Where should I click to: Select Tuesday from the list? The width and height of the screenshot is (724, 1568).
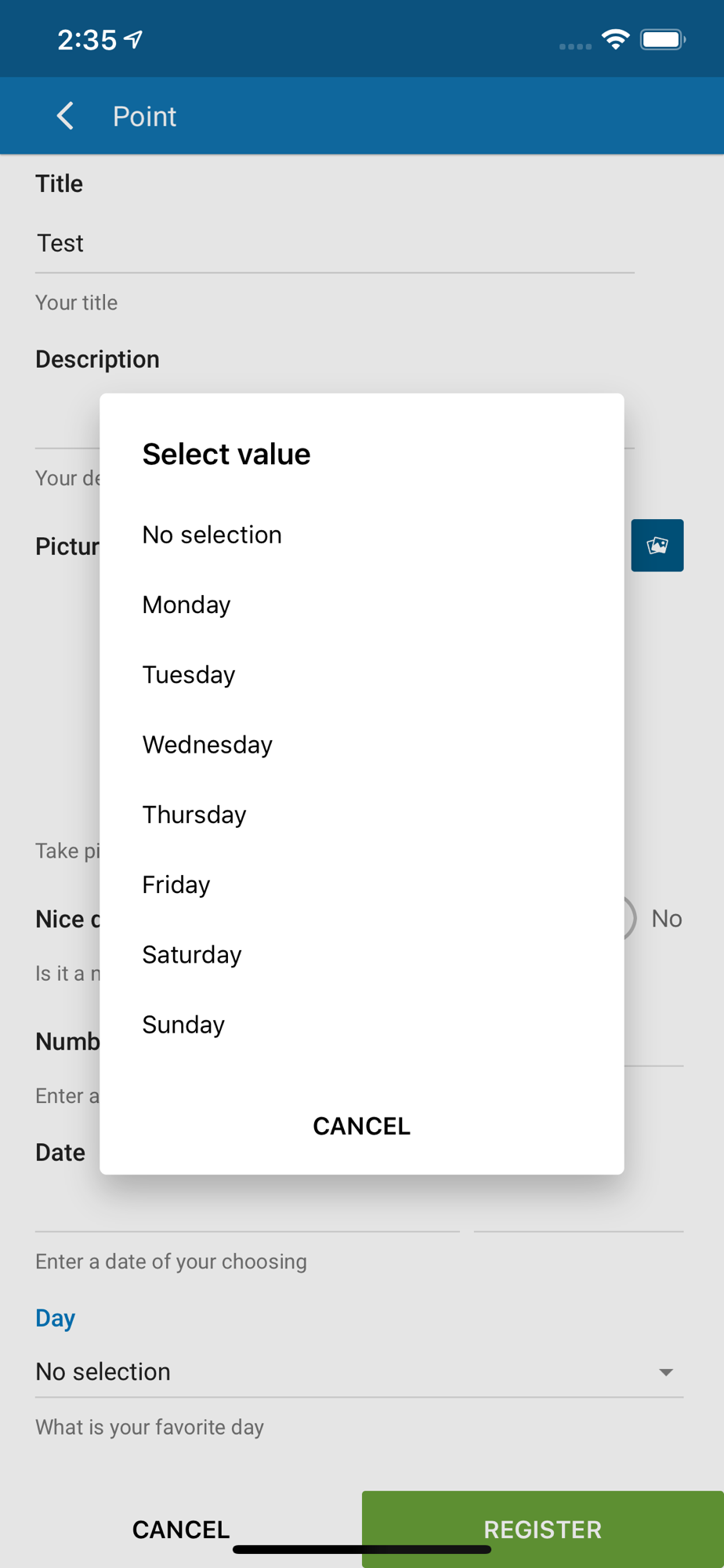[362, 674]
